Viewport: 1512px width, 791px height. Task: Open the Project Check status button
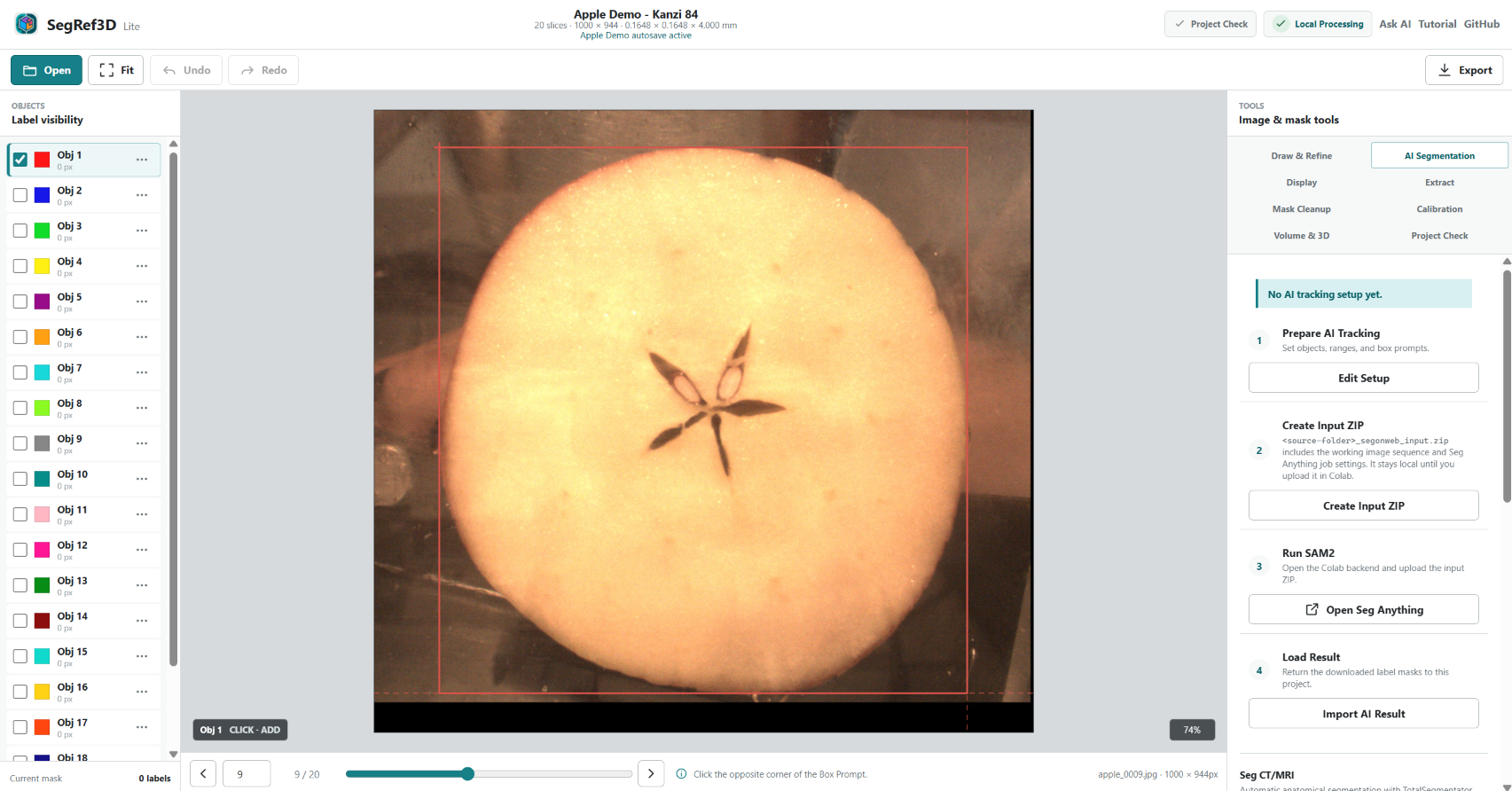pyautogui.click(x=1210, y=24)
